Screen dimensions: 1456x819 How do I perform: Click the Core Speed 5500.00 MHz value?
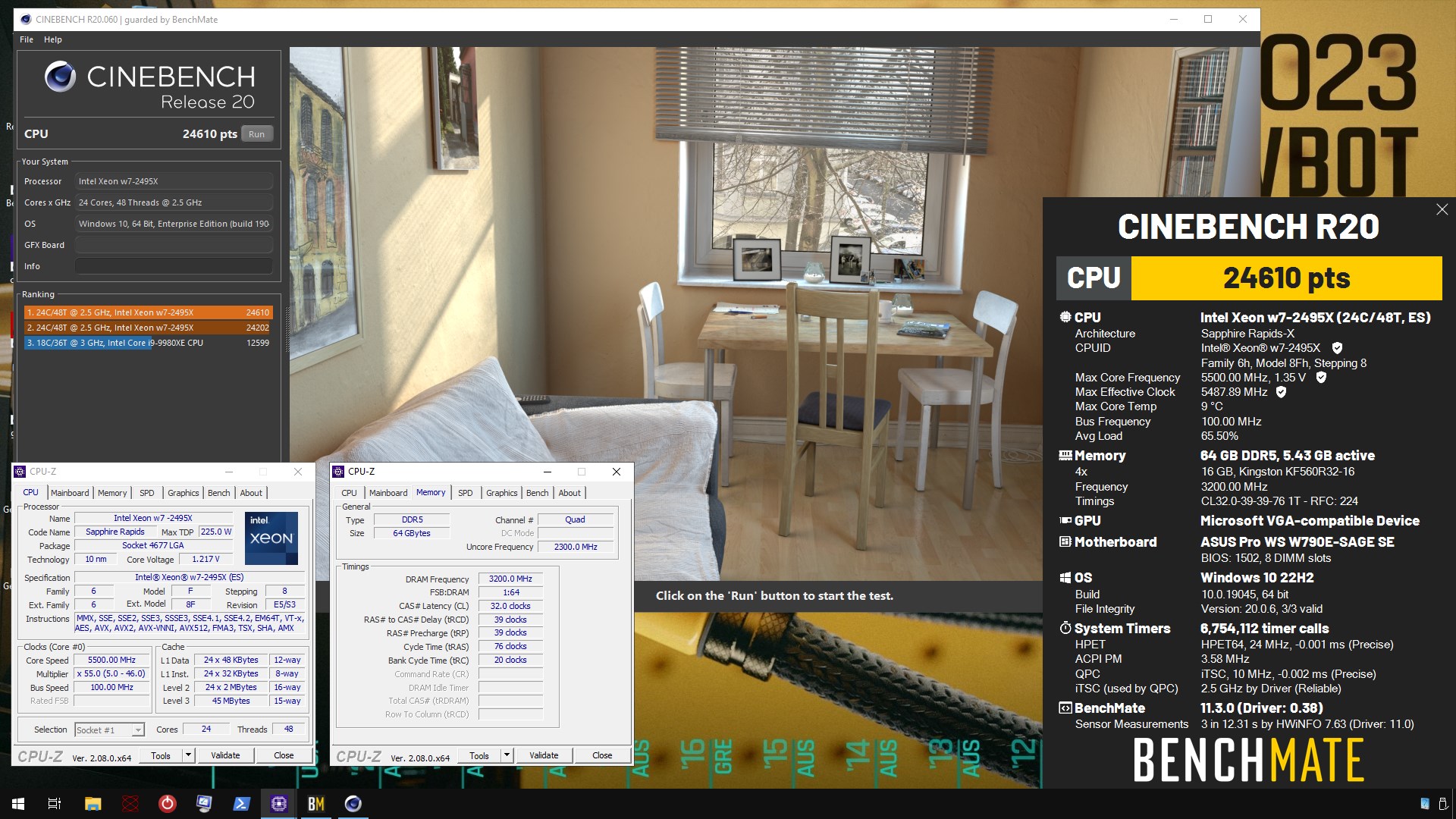[x=111, y=660]
